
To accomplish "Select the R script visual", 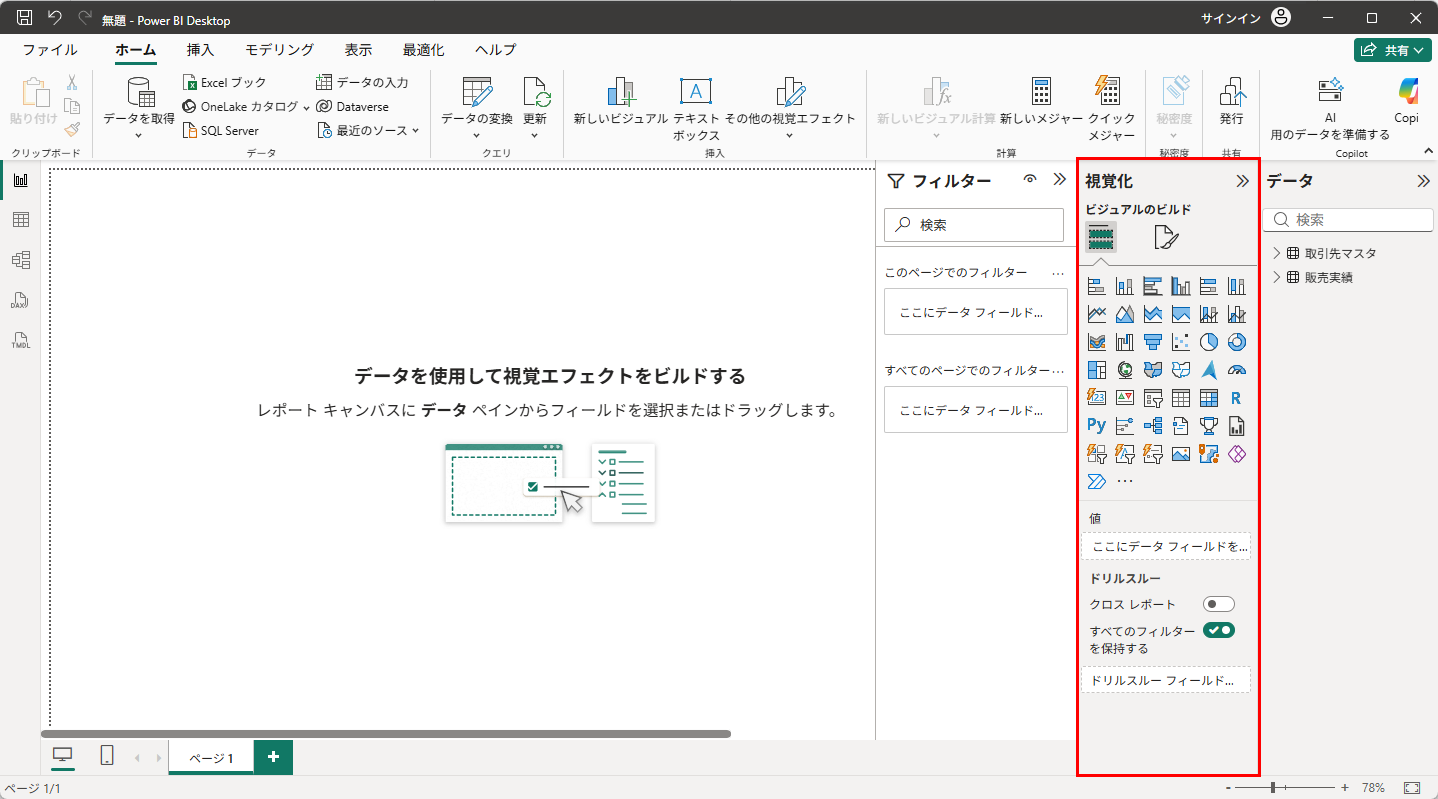I will tap(1237, 398).
